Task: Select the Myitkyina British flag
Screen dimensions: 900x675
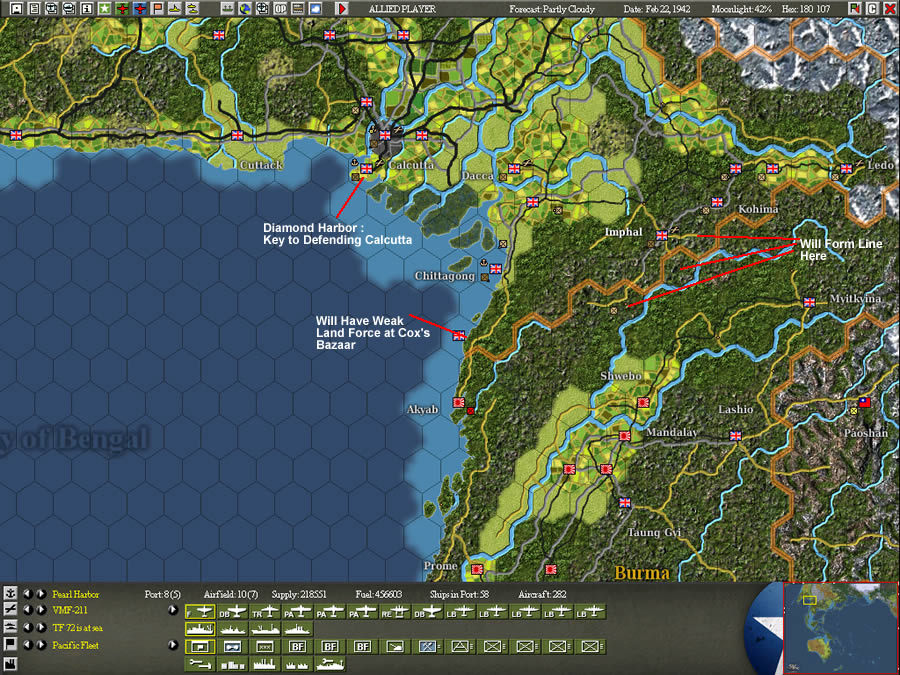Action: pyautogui.click(x=809, y=302)
